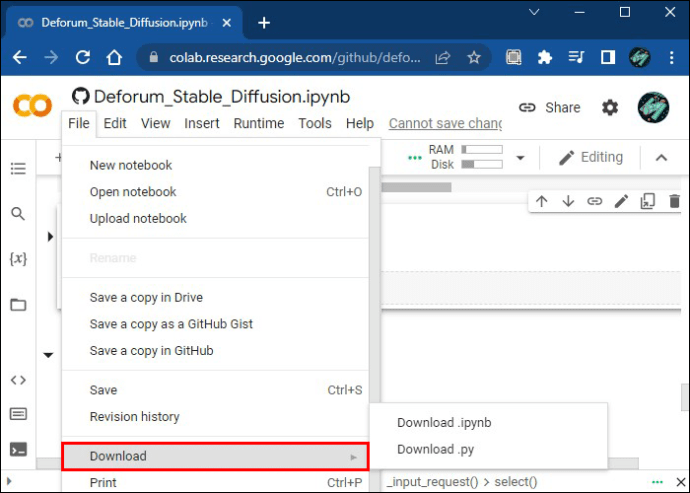Viewport: 690px width, 493px height.
Task: Select Save a copy as a GitHub Gist
Action: click(215, 324)
